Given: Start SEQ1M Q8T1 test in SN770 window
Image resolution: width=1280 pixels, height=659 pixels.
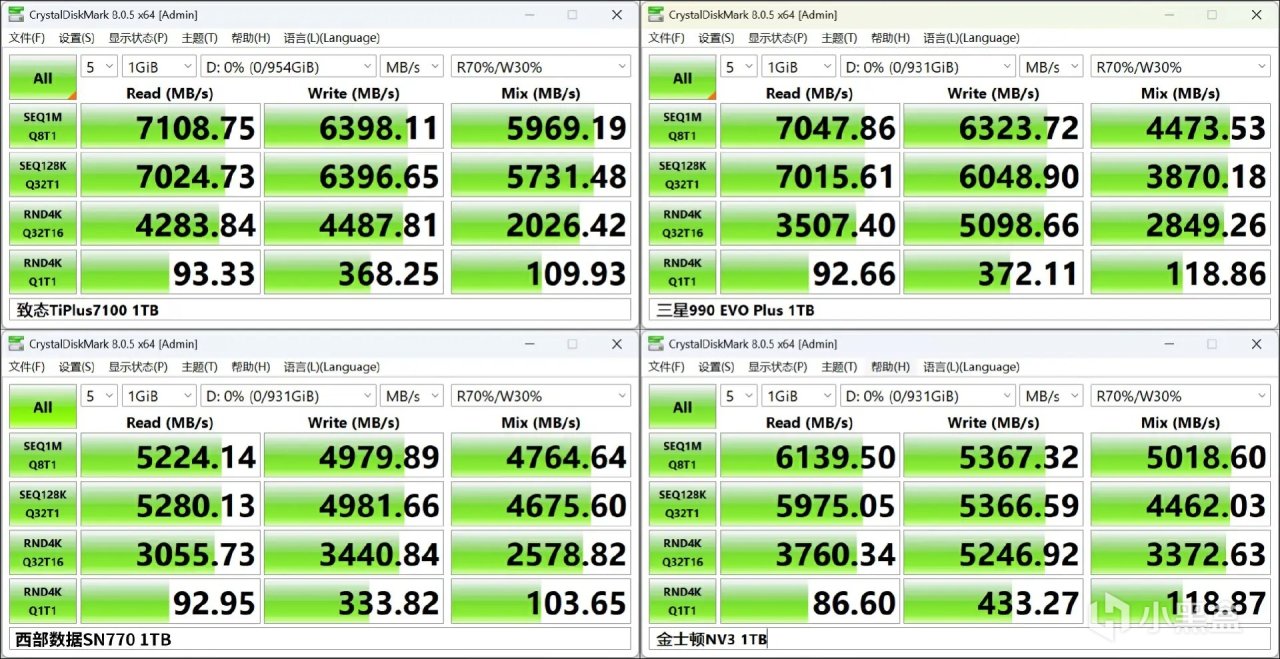Looking at the screenshot, I should [43, 455].
